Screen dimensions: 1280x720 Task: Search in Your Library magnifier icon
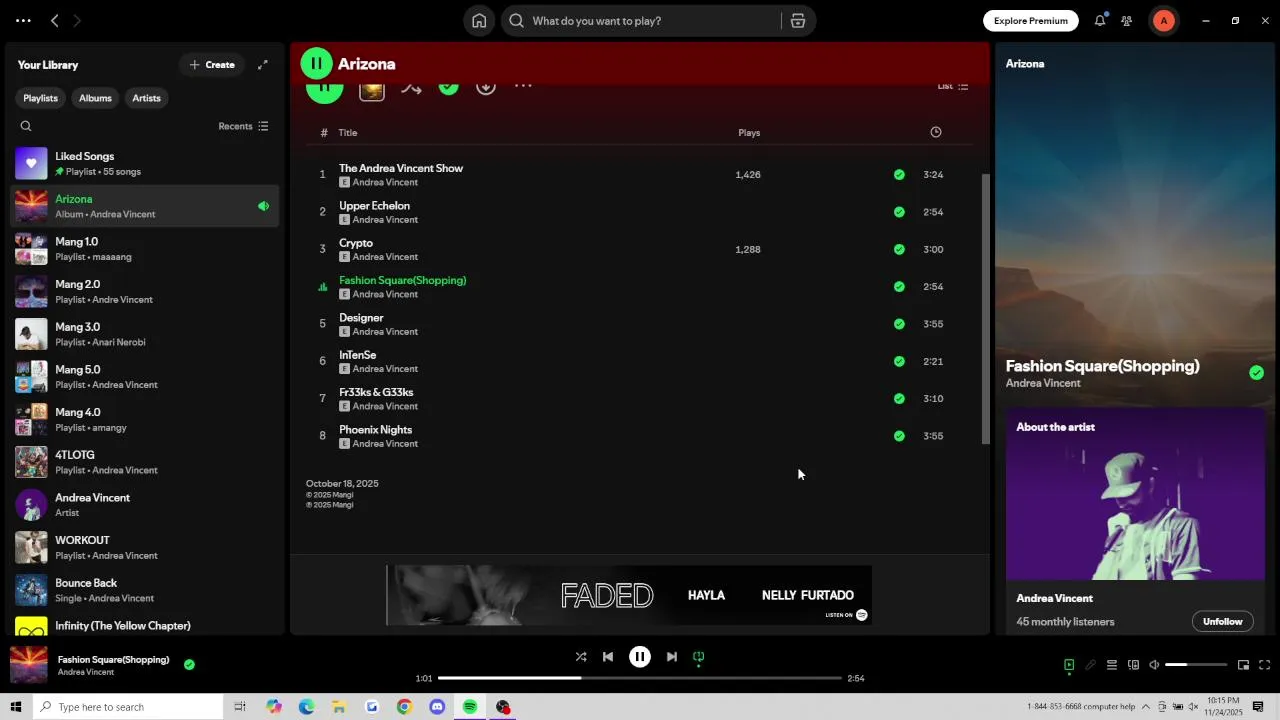click(x=26, y=126)
